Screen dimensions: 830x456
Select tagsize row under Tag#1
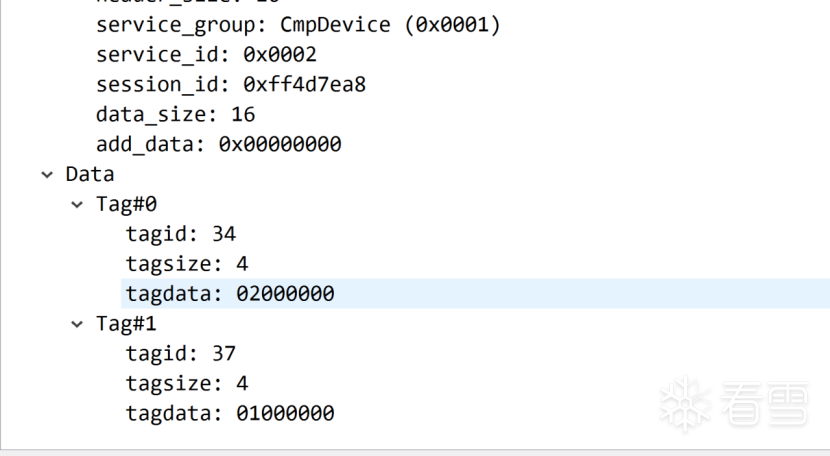pyautogui.click(x=187, y=383)
